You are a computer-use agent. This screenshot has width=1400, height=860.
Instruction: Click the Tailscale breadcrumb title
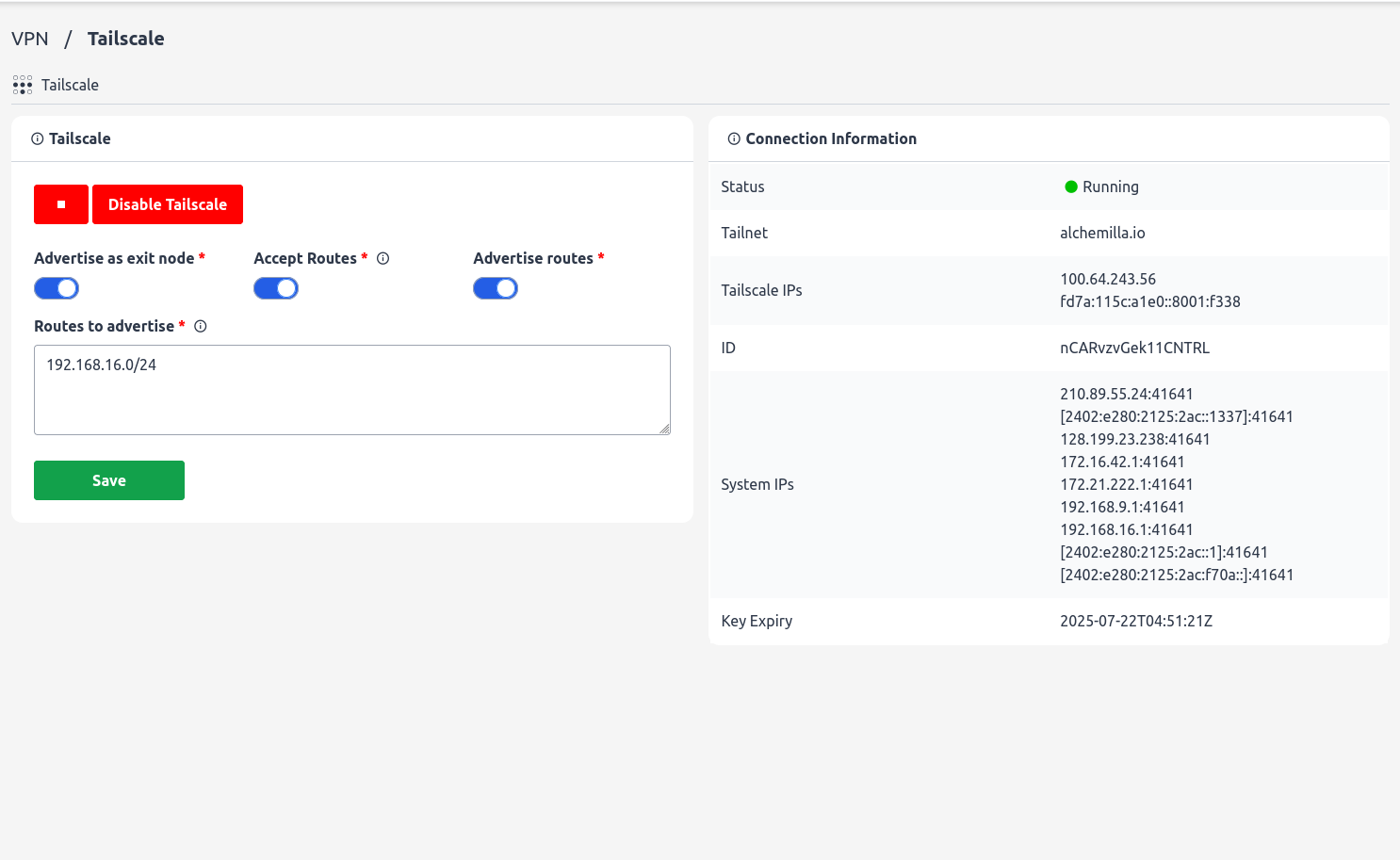pyautogui.click(x=126, y=39)
